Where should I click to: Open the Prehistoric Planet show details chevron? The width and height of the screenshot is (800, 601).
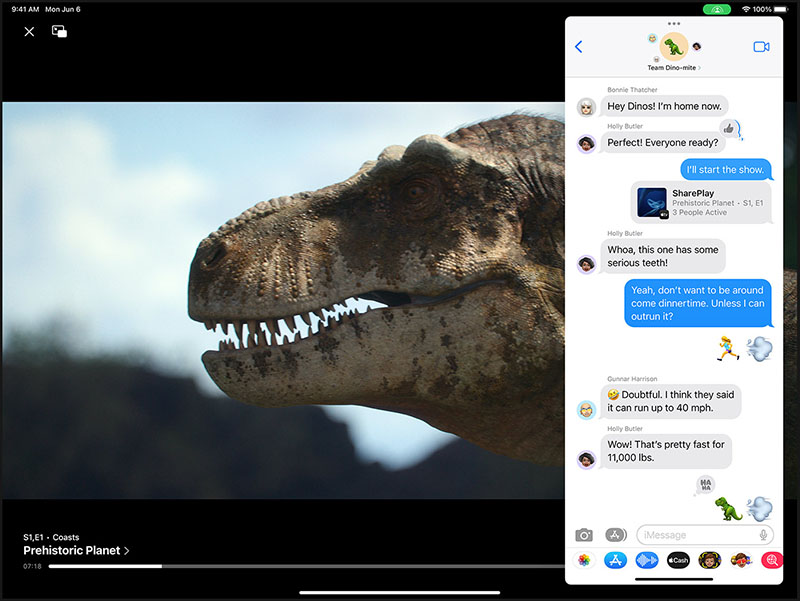point(127,550)
